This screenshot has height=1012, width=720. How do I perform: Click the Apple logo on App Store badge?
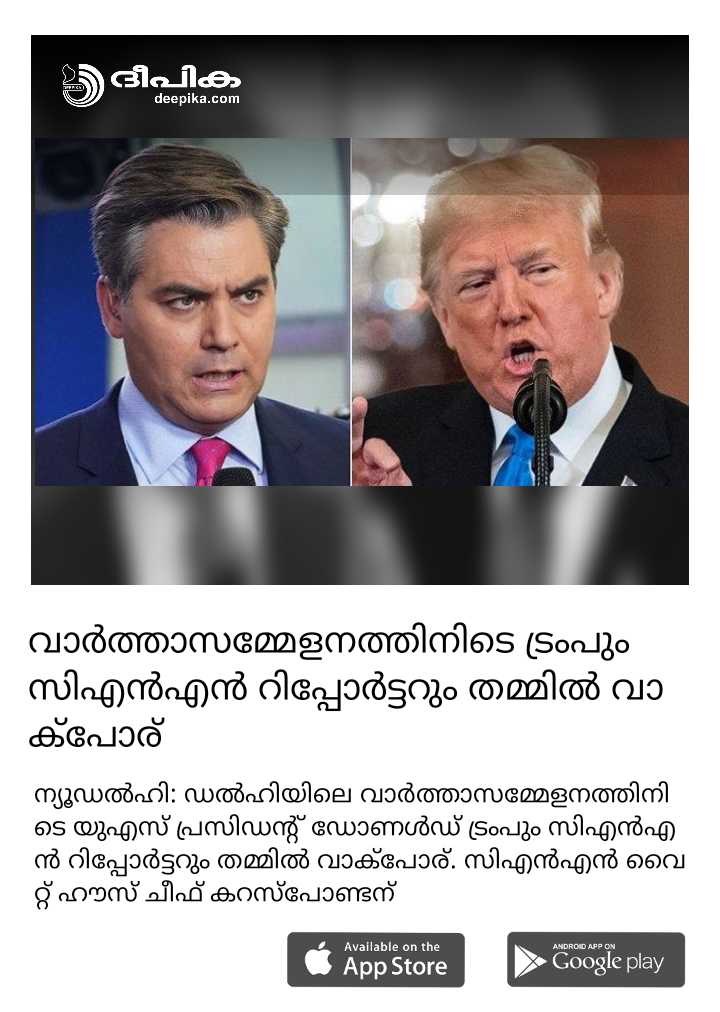318,959
